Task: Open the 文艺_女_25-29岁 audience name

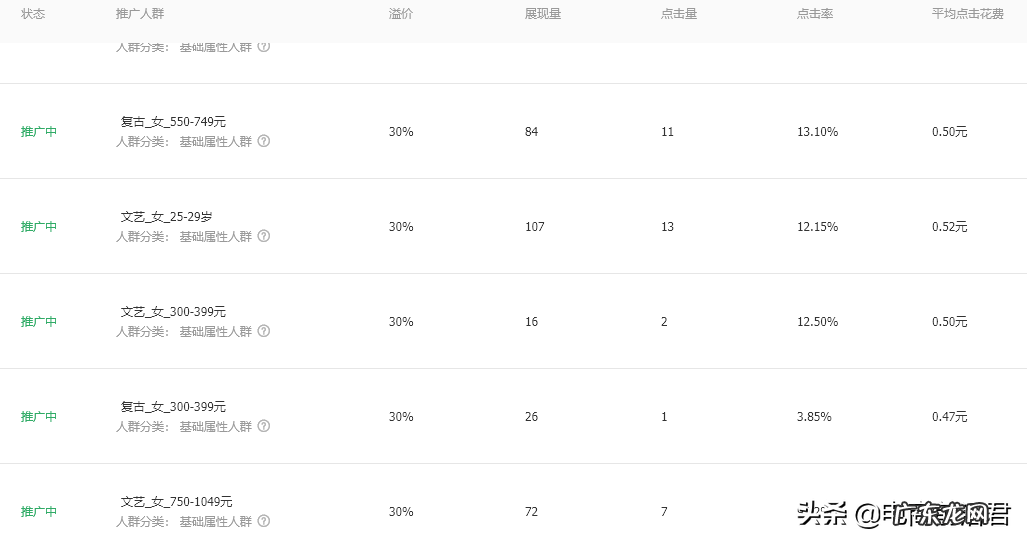Action: coord(166,217)
